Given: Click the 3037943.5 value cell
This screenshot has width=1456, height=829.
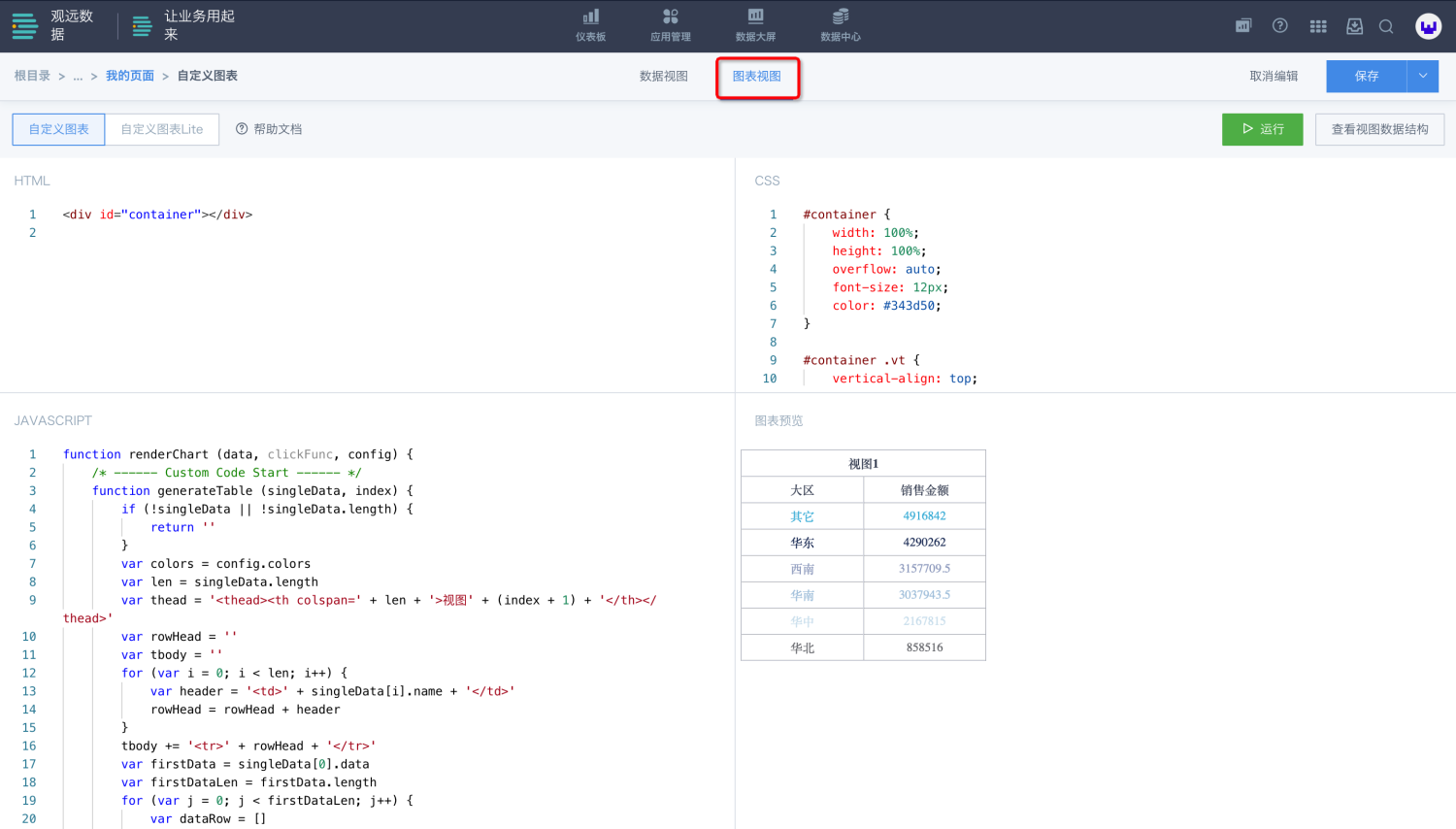Looking at the screenshot, I should click(x=924, y=595).
